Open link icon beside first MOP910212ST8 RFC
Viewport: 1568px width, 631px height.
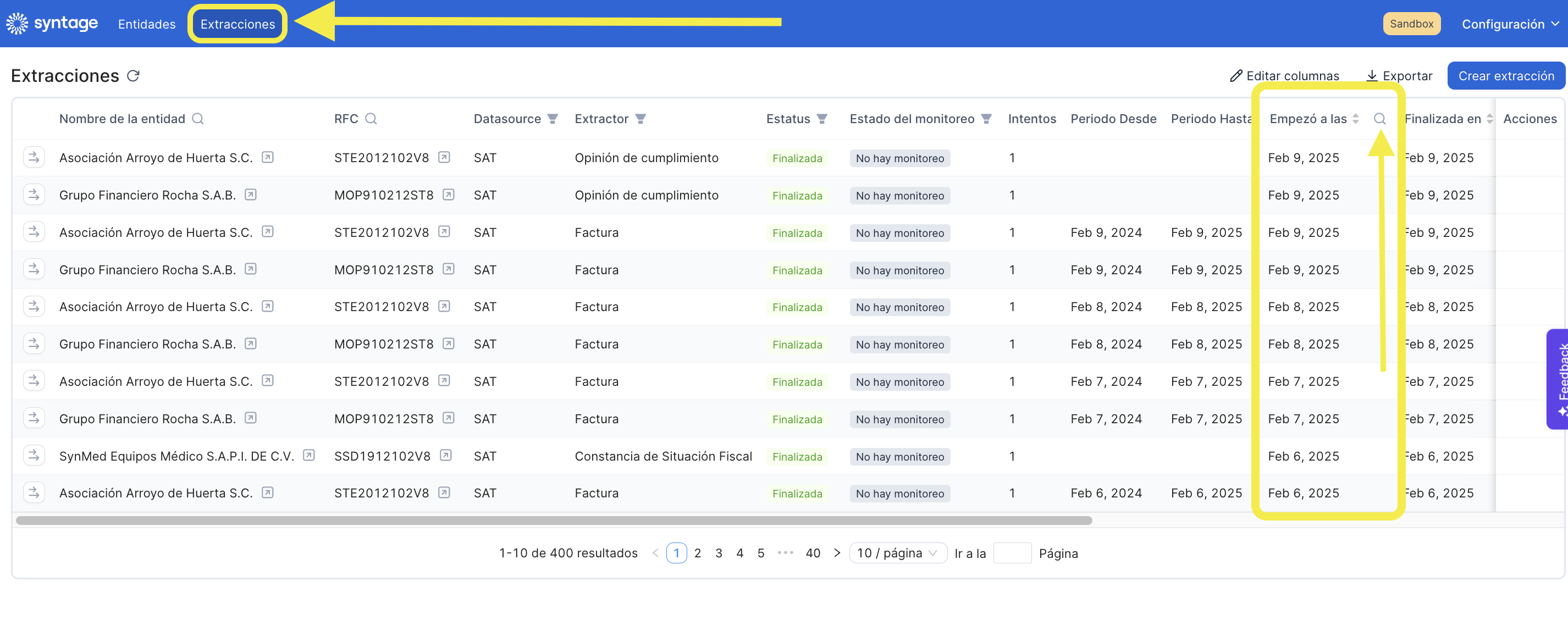point(449,195)
